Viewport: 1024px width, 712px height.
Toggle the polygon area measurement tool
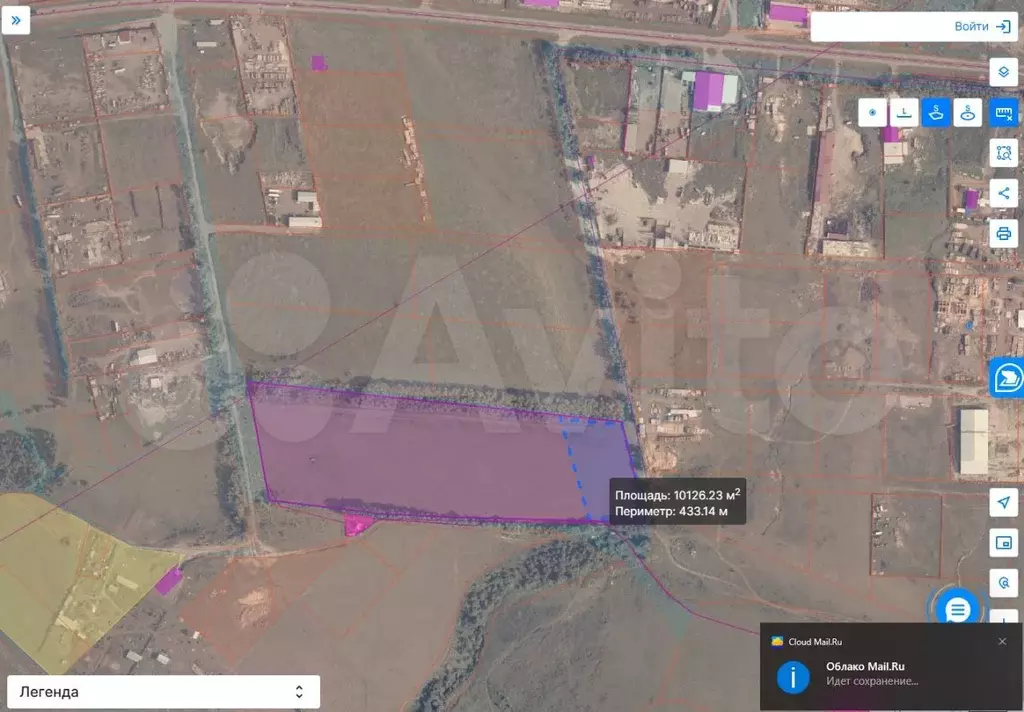(x=936, y=113)
